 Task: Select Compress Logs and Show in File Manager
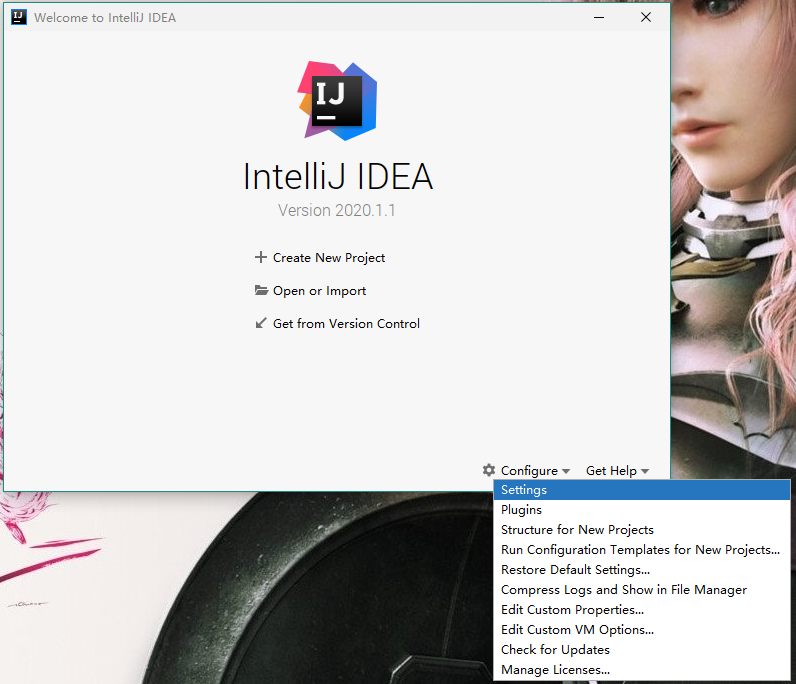(x=642, y=590)
